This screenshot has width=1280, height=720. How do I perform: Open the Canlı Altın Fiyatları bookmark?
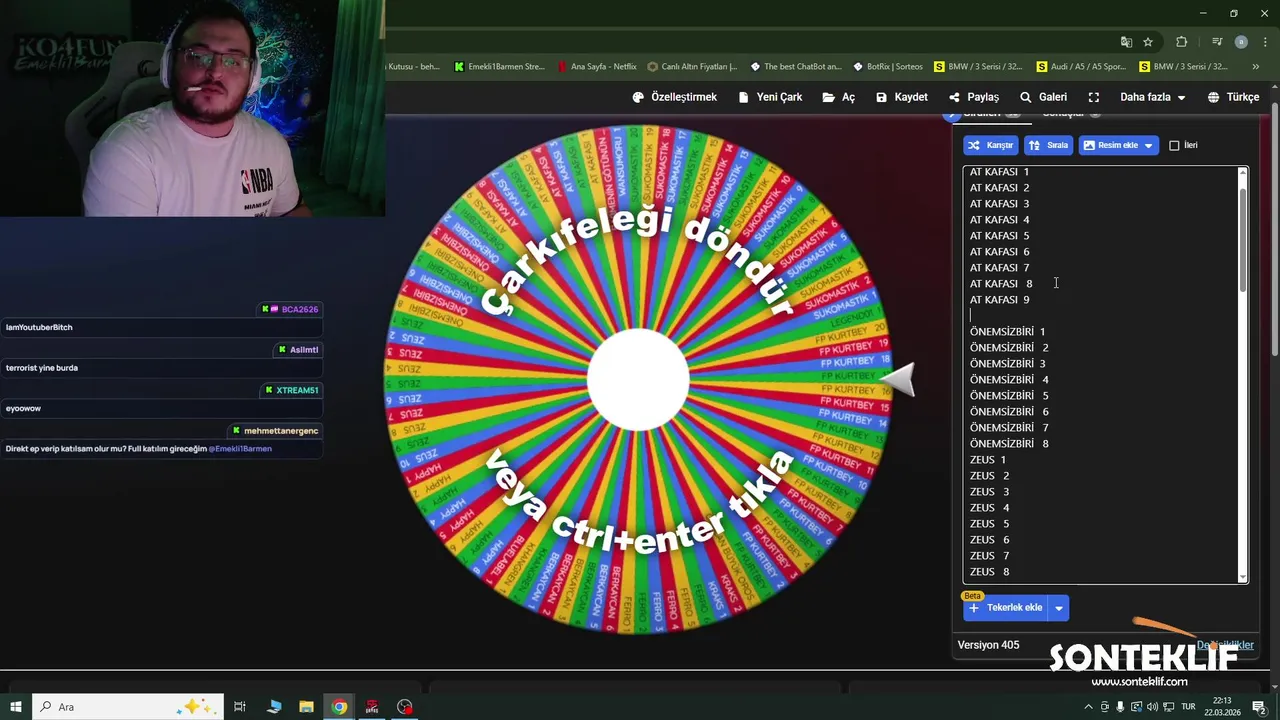click(692, 67)
